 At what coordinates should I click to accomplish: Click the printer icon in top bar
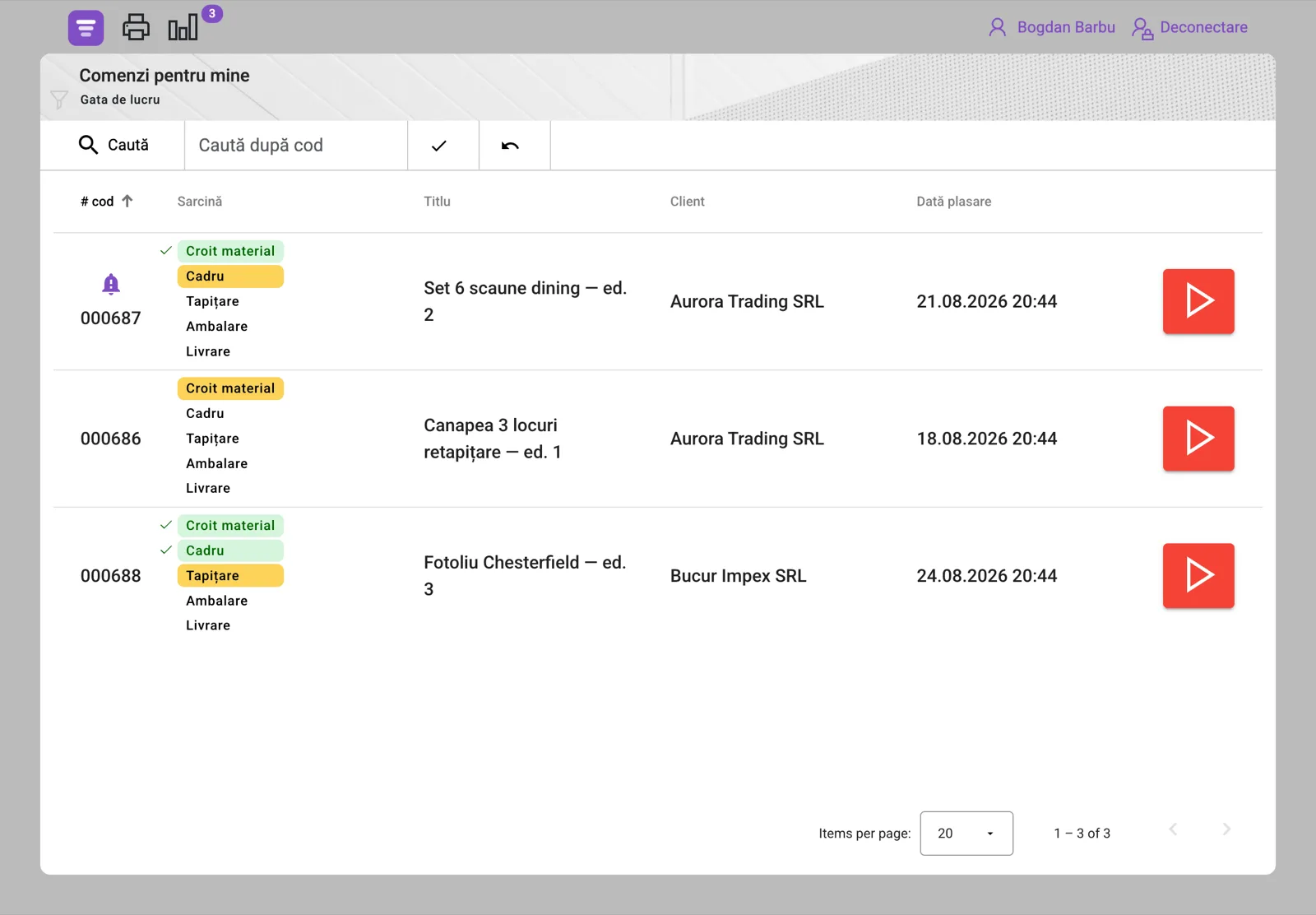[136, 28]
